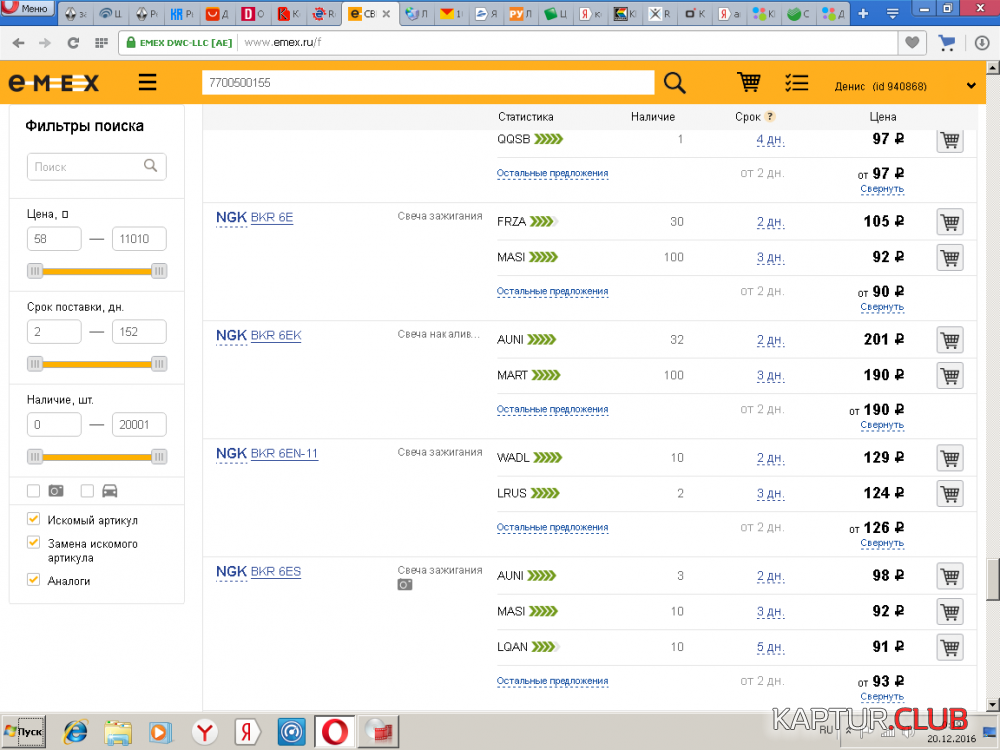1000x750 pixels.
Task: Click the search magnifier icon beside query field
Action: point(675,83)
